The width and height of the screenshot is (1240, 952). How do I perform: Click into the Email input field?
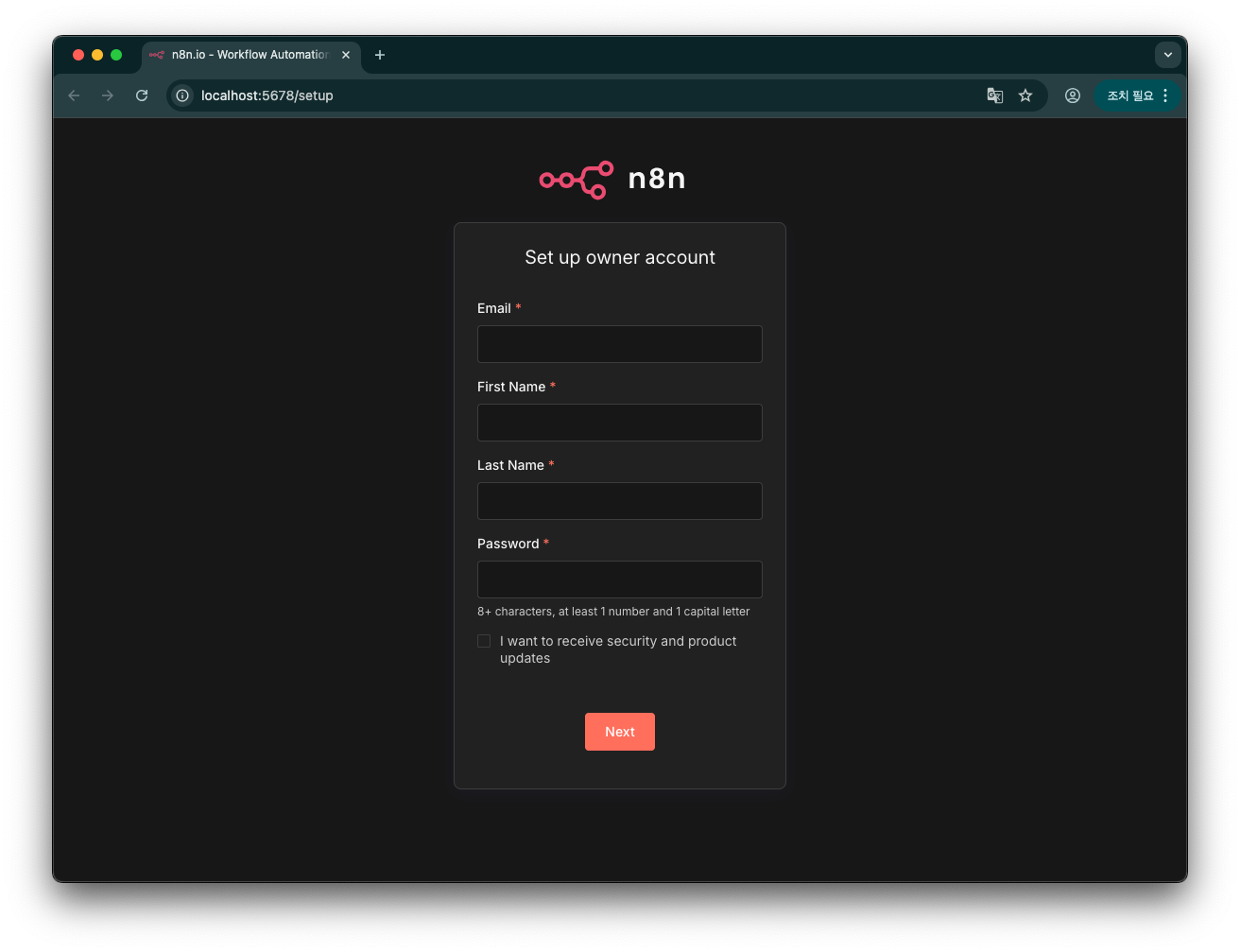click(620, 344)
